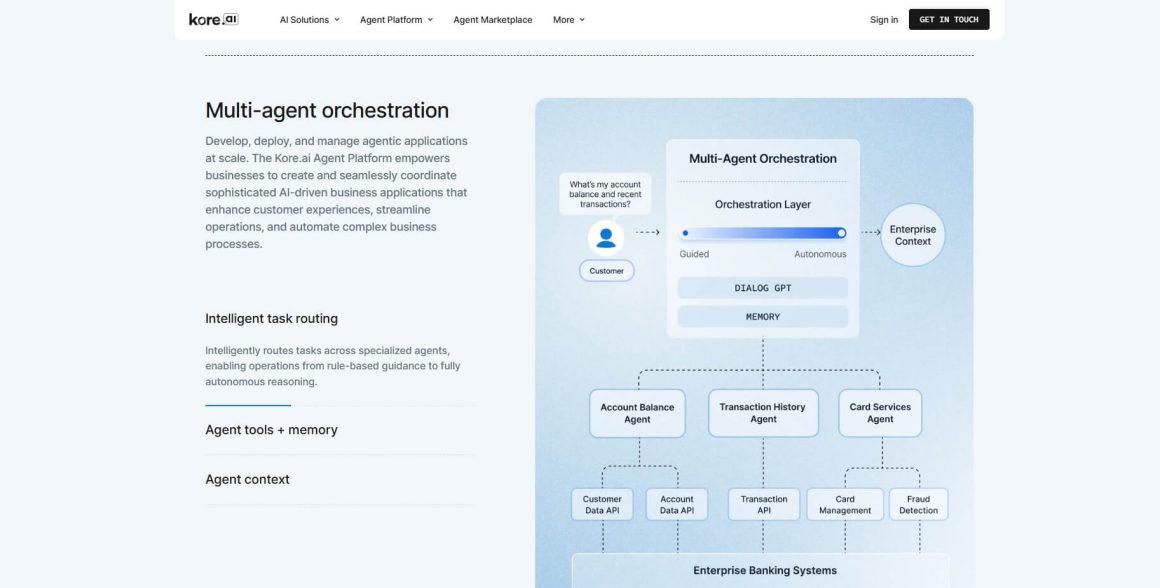
Task: Select the Card Services Agent box
Action: [880, 413]
